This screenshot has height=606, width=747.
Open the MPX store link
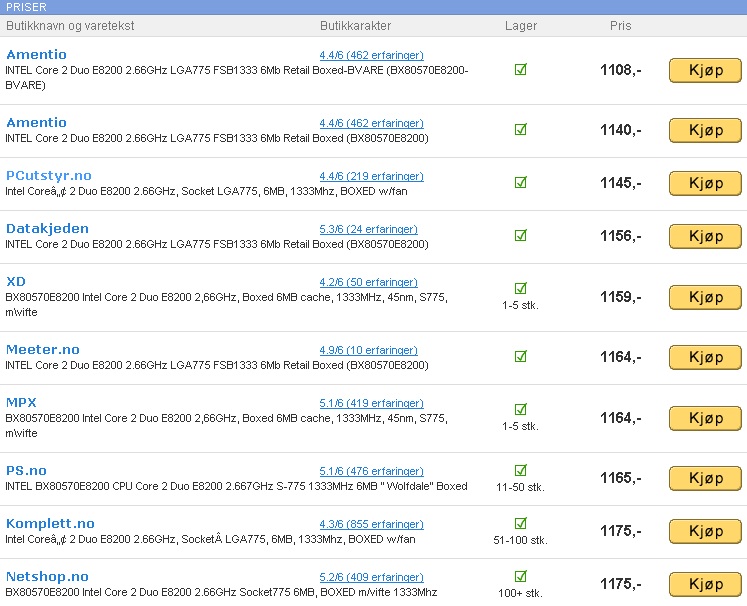click(x=21, y=403)
